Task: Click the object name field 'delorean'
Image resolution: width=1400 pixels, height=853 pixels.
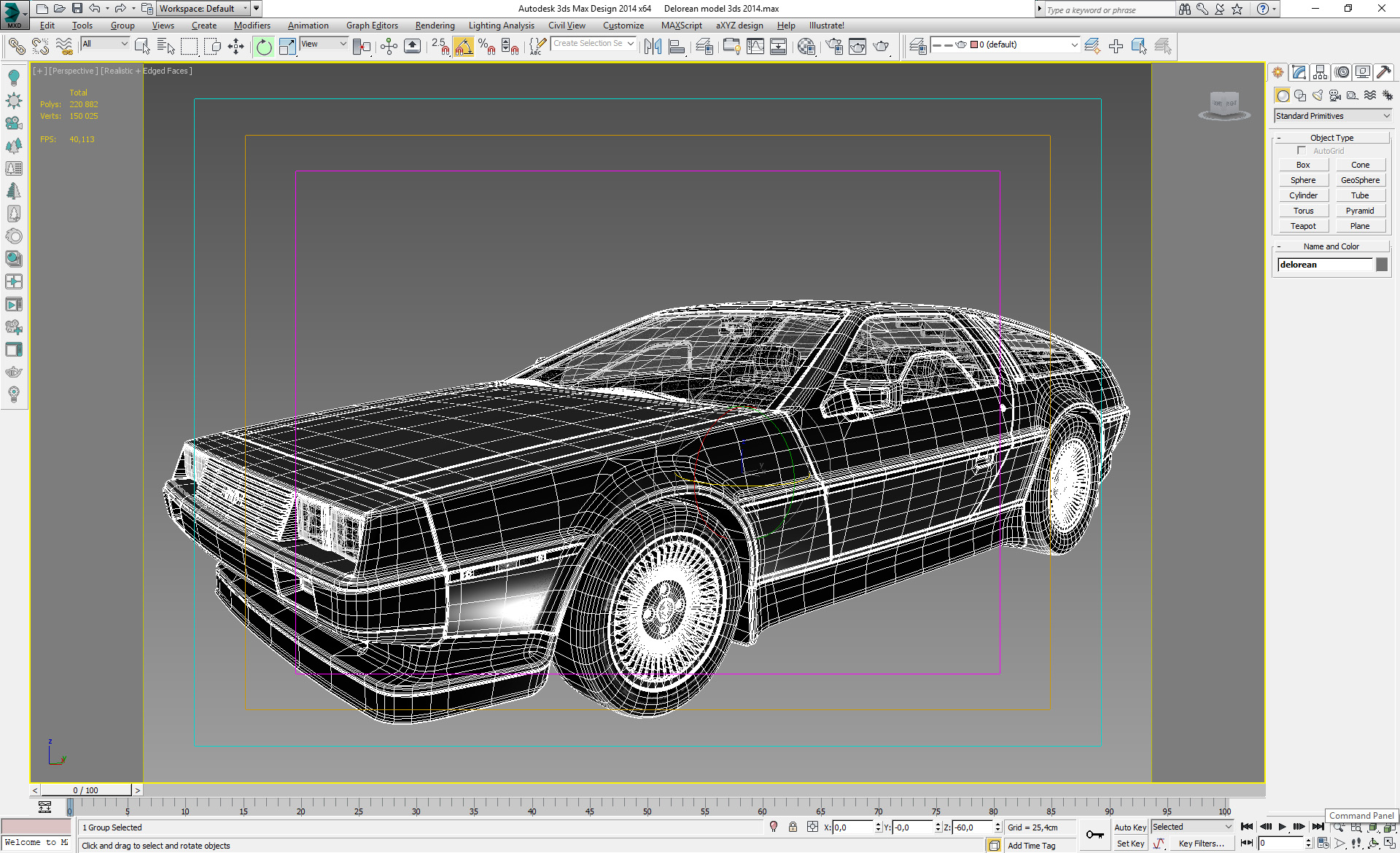Action: pos(1324,265)
